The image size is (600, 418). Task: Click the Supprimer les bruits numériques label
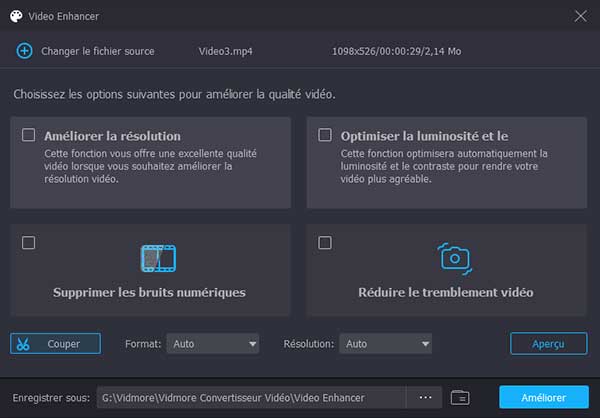149,293
